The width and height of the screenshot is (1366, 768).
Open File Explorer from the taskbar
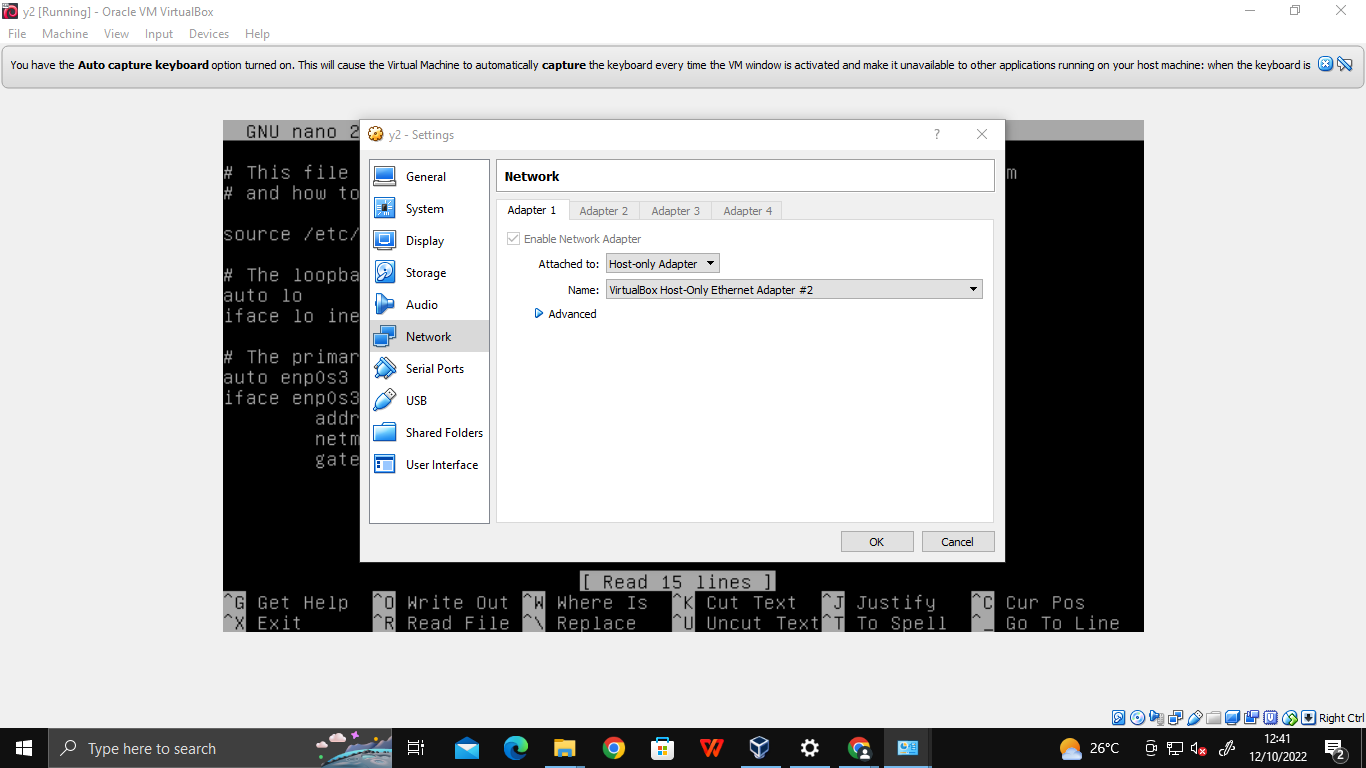coord(564,748)
